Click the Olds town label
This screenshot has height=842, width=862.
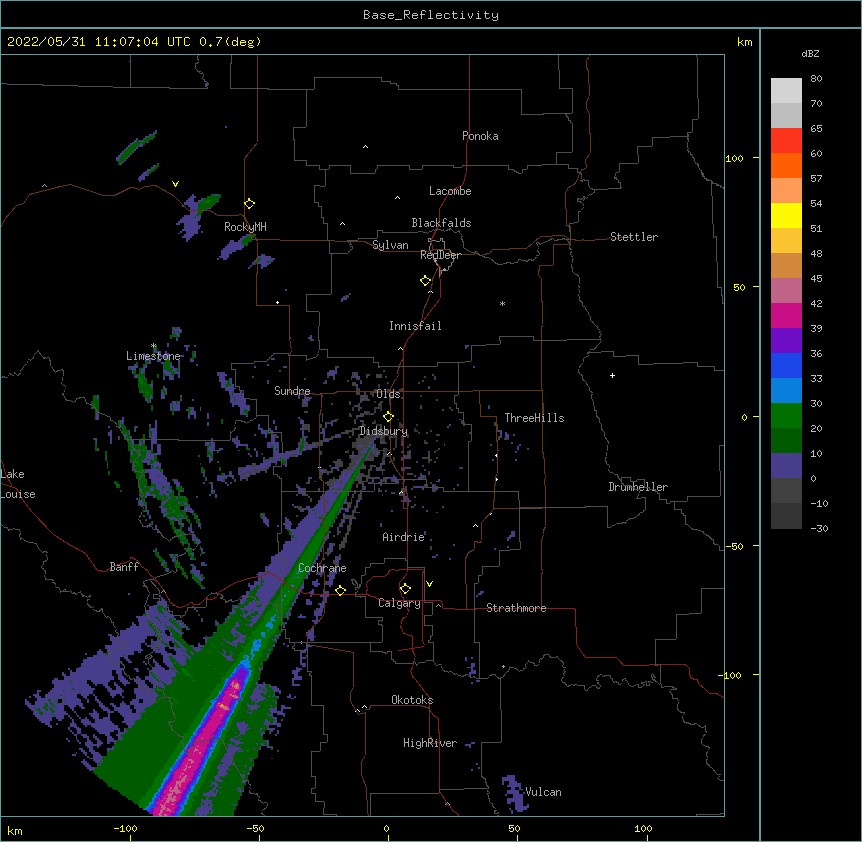point(388,394)
